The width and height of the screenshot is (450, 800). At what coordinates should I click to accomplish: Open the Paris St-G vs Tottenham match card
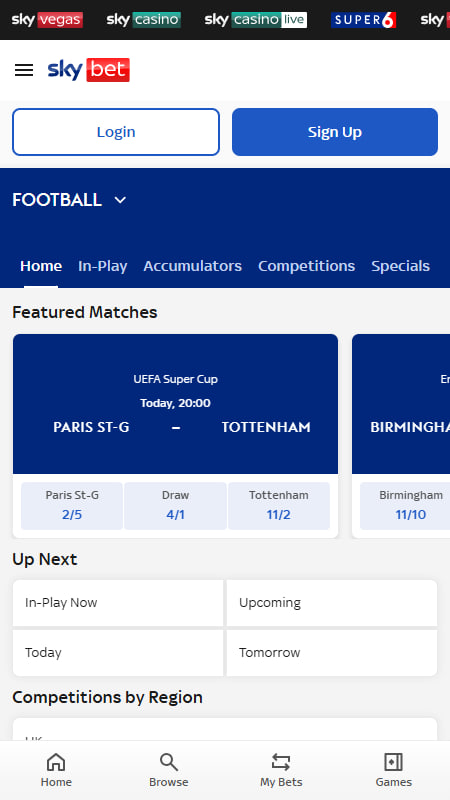point(176,404)
